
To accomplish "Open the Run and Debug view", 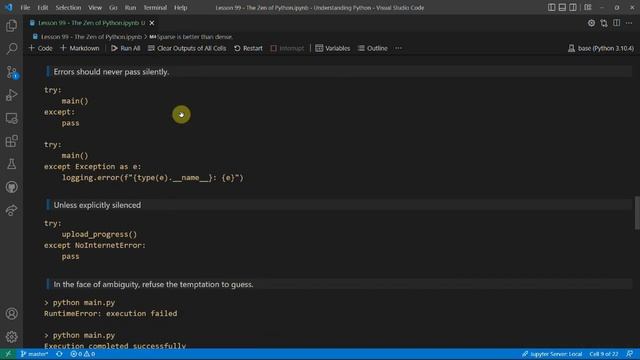I will click(11, 95).
